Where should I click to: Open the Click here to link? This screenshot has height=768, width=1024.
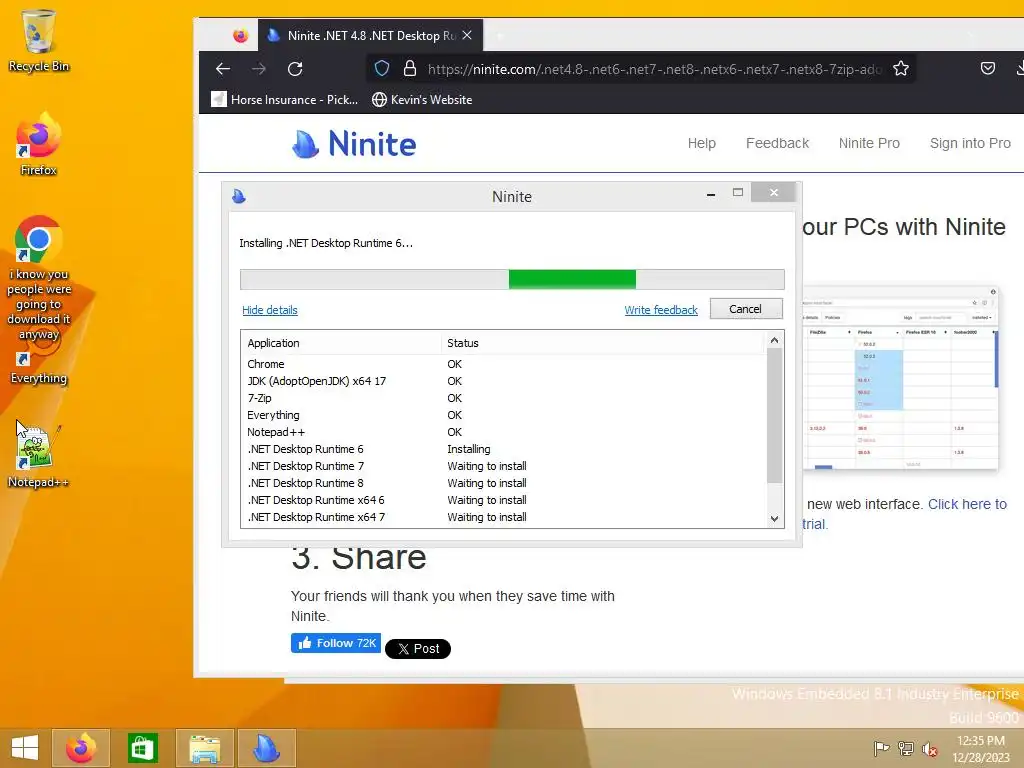click(967, 504)
